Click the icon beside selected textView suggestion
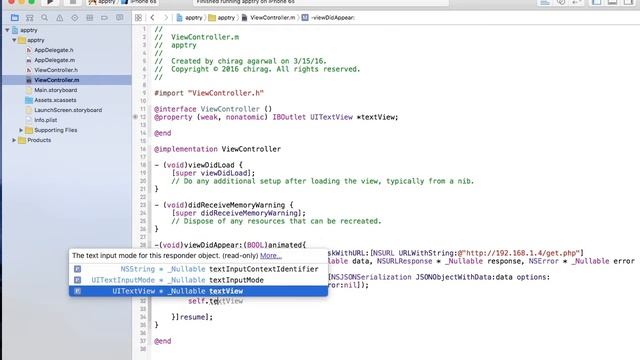The image size is (640, 360). tap(78, 291)
